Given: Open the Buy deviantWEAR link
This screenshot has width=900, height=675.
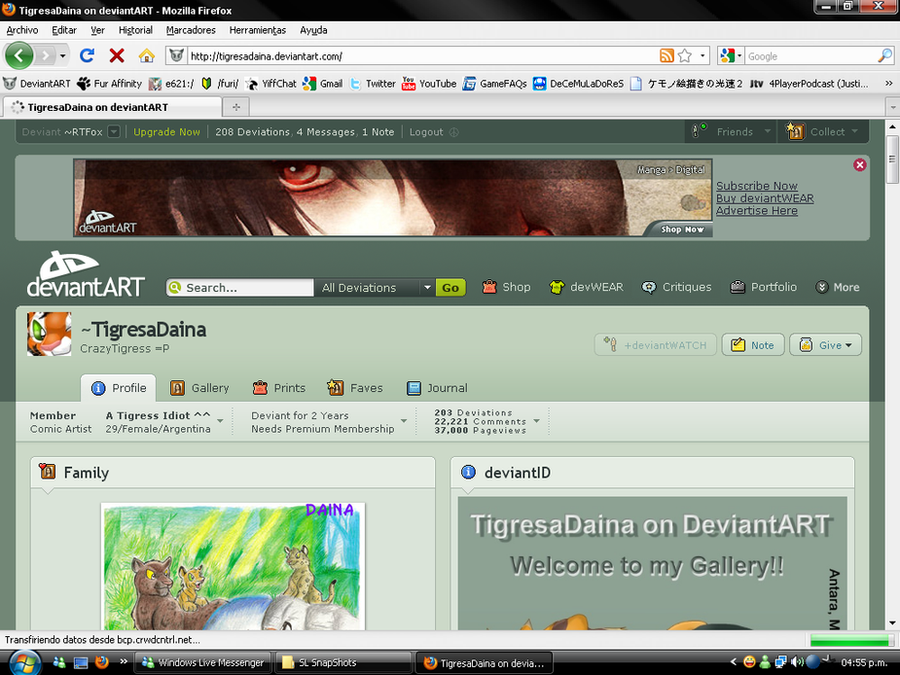Looking at the screenshot, I should pos(765,198).
